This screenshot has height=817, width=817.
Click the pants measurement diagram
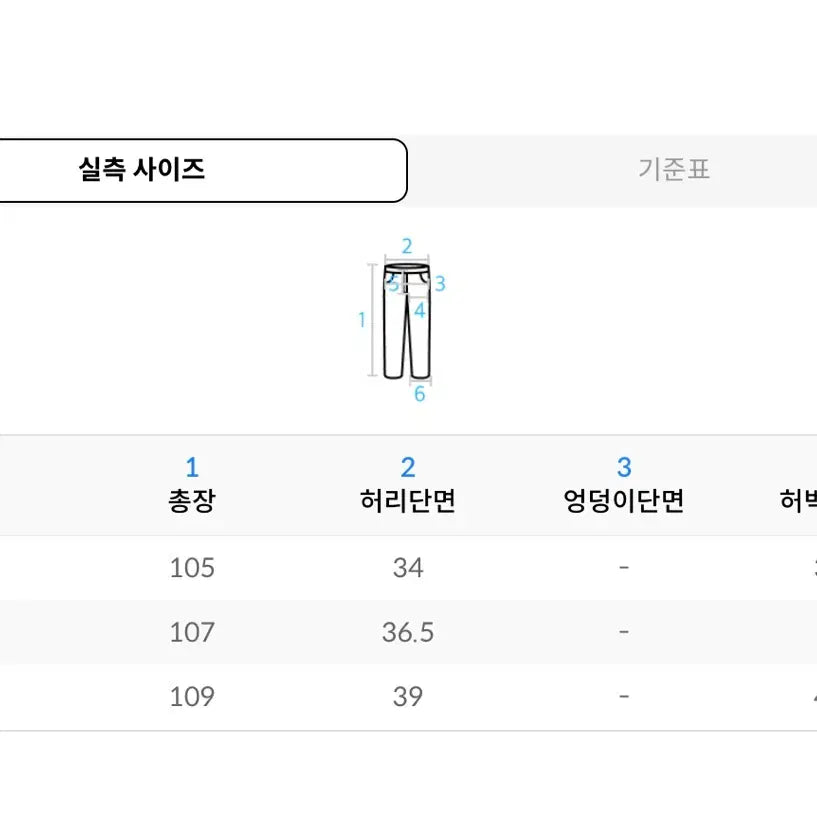click(402, 320)
